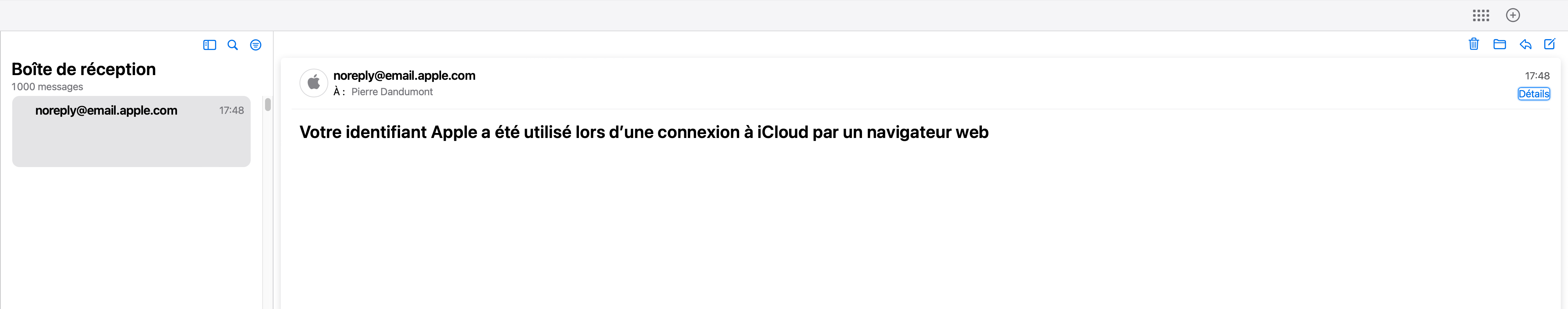Delete the message with the trash icon

tap(1474, 44)
